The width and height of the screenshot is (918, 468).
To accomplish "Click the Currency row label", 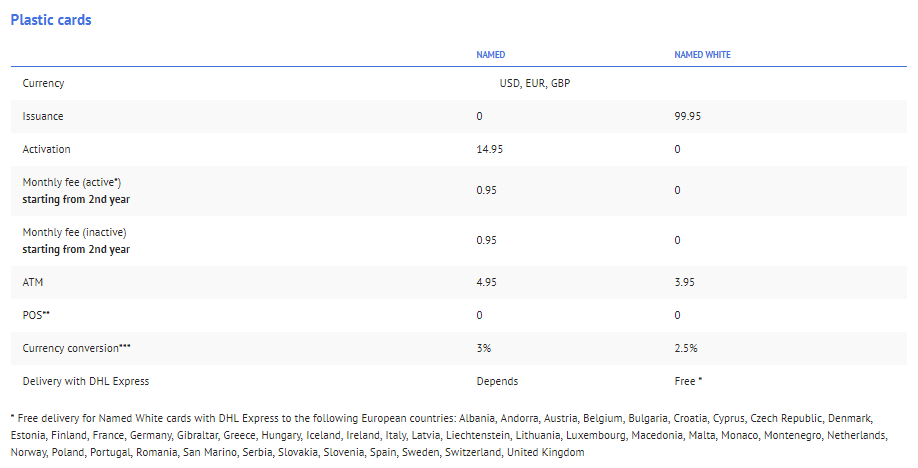I will pyautogui.click(x=43, y=83).
